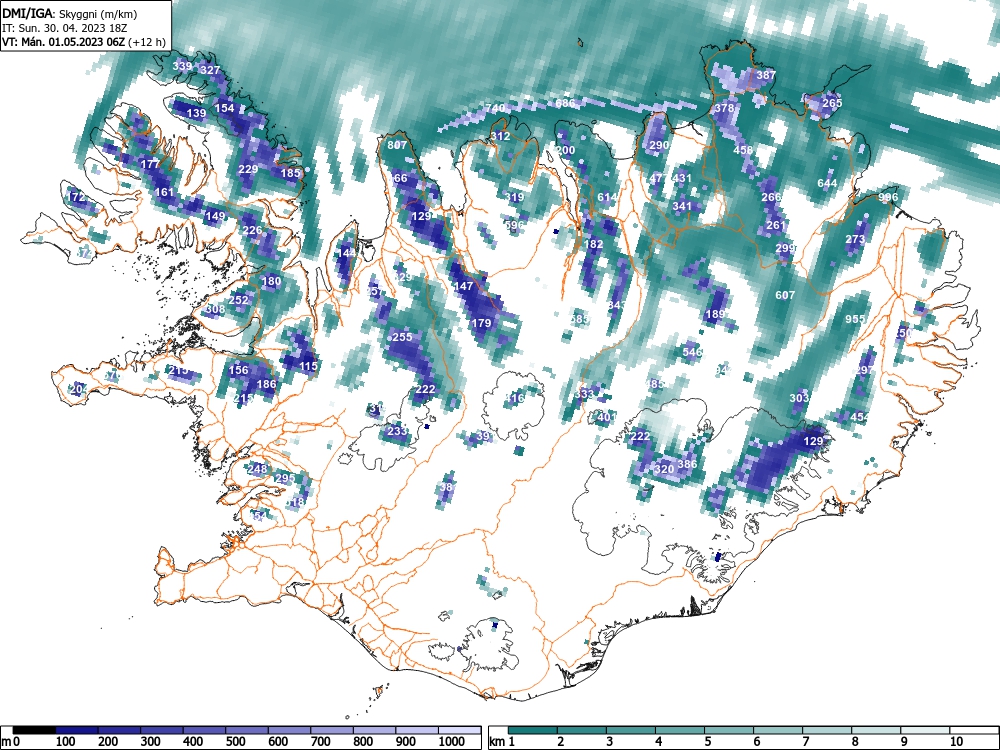Image resolution: width=1000 pixels, height=750 pixels.
Task: Click the 700 label on the metre legend
Action: point(320,742)
